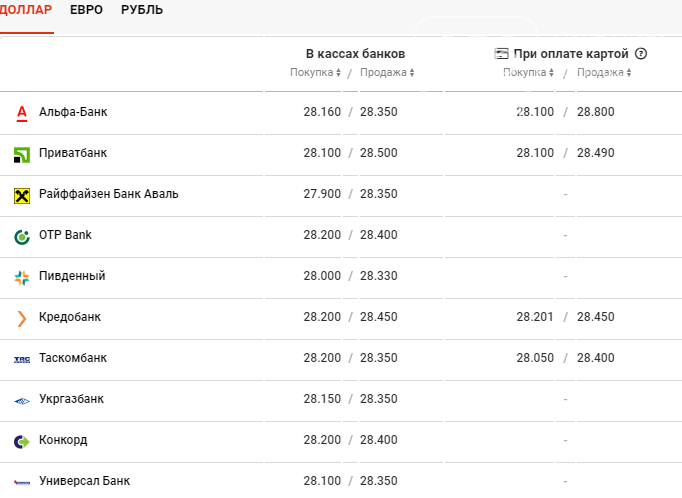Open the Универсал Банк link
The width and height of the screenshot is (682, 498).
click(x=84, y=481)
